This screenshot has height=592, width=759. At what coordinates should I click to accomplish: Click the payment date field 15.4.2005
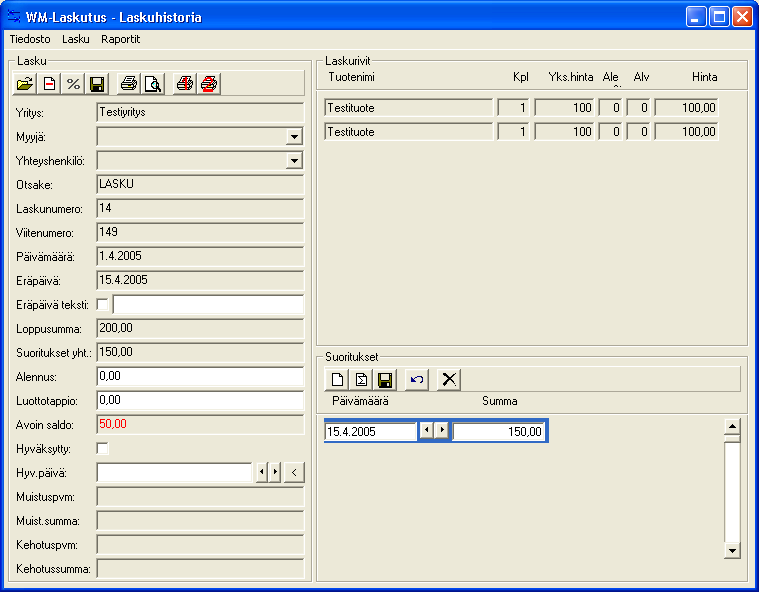click(x=371, y=431)
